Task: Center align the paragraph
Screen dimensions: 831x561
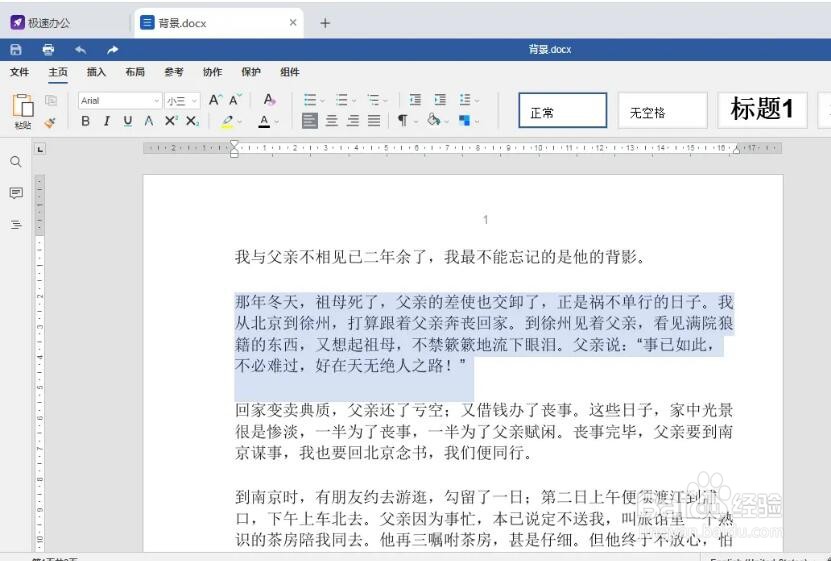Action: [332, 121]
